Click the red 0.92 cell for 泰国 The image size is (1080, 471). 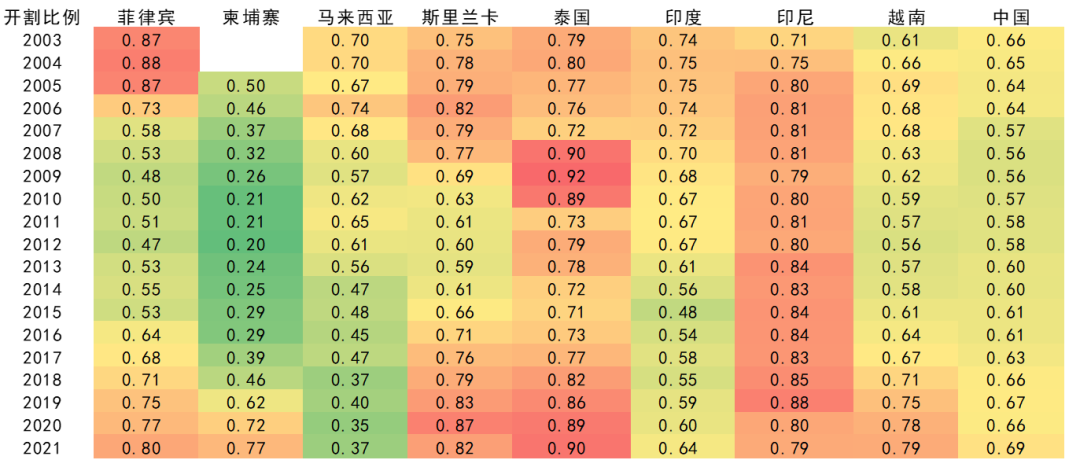tap(571, 176)
